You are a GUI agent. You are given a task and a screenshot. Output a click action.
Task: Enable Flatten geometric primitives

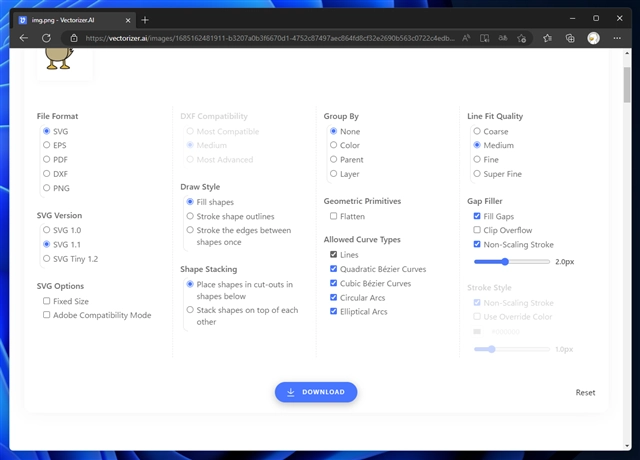pos(333,216)
